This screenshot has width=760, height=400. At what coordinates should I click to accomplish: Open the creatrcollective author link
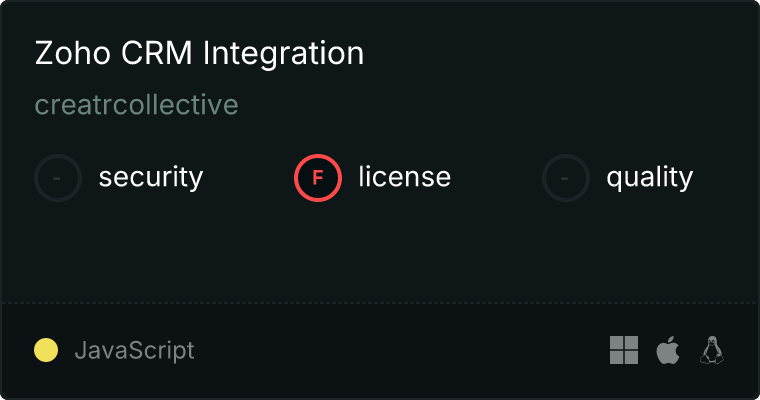tap(137, 105)
